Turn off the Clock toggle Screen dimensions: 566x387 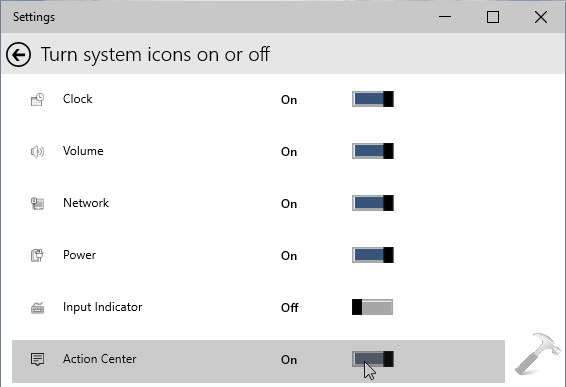373,99
